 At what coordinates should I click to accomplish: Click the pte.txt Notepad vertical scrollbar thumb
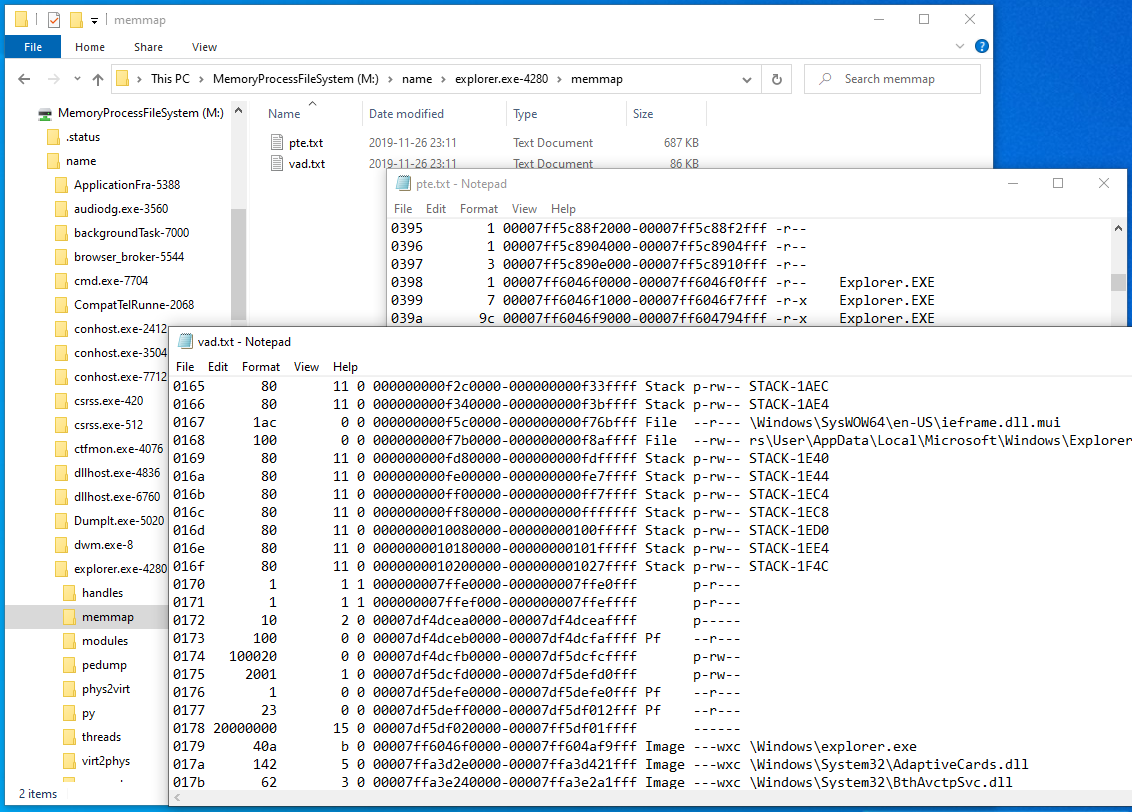click(1118, 281)
